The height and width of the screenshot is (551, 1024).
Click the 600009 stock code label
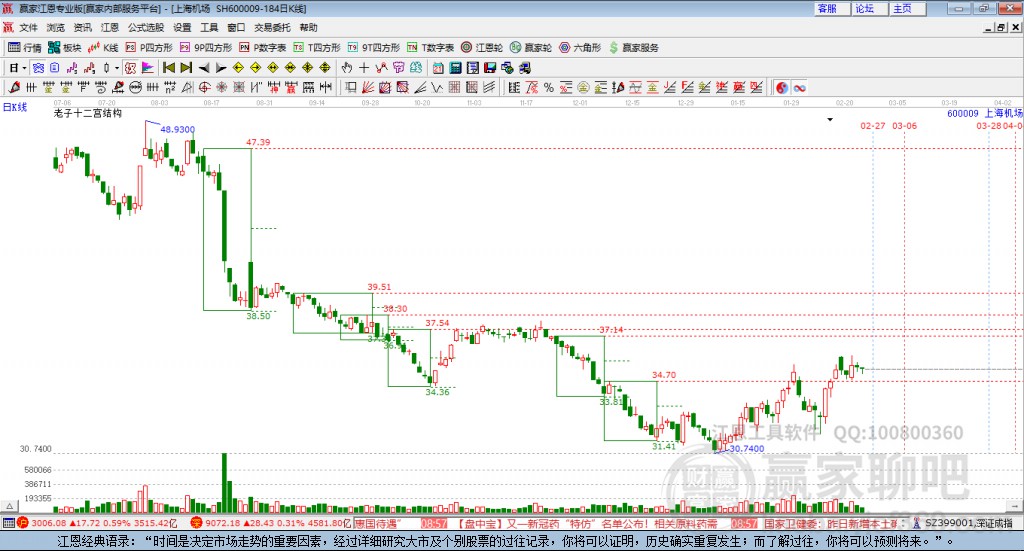click(x=963, y=114)
